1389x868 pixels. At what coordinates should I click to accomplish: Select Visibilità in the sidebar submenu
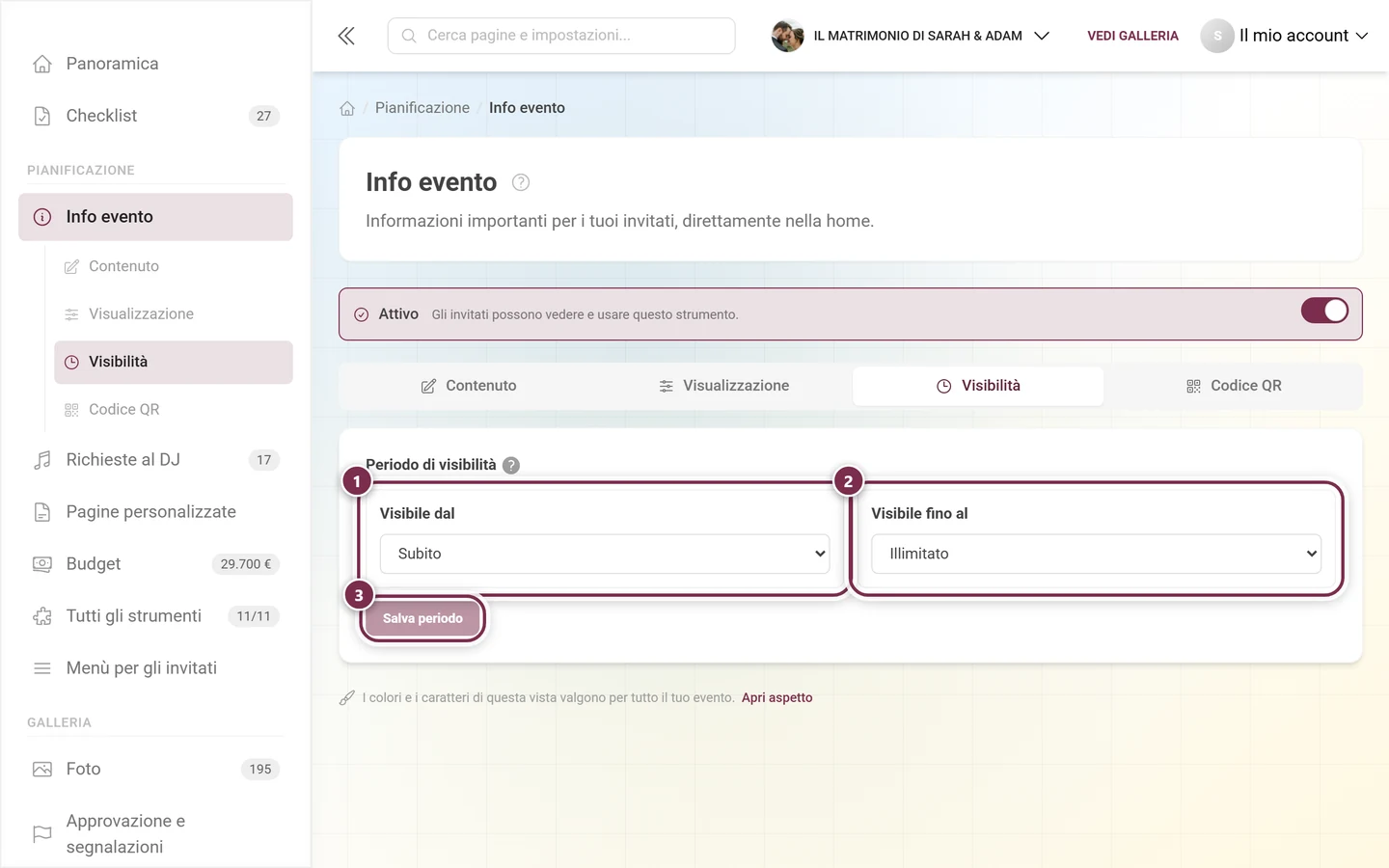(x=174, y=362)
